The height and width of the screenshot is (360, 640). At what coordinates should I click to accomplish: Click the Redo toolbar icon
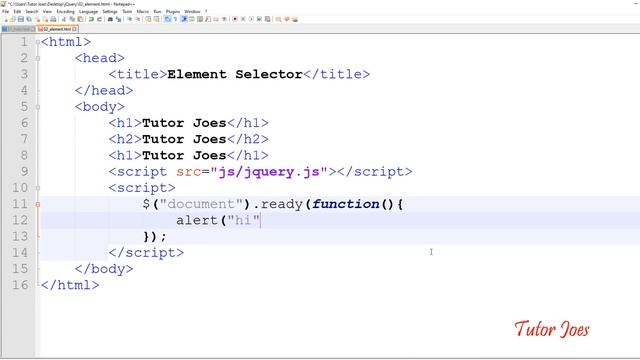[99, 19]
